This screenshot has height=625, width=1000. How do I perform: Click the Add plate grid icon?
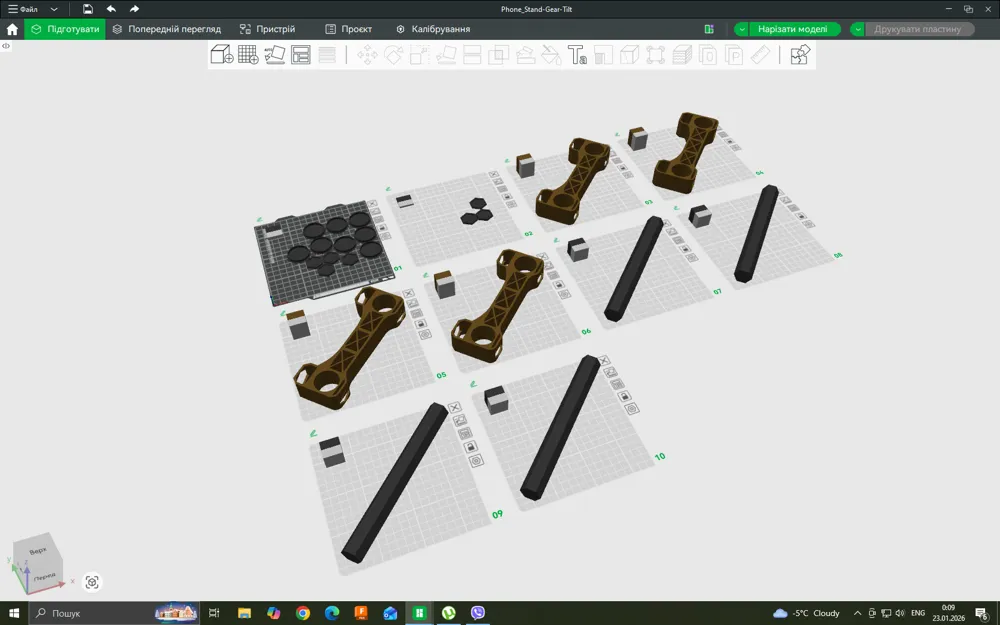pos(248,54)
